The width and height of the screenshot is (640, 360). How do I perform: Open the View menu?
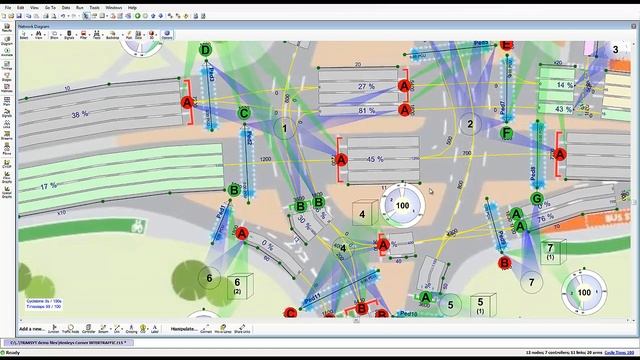35,7
